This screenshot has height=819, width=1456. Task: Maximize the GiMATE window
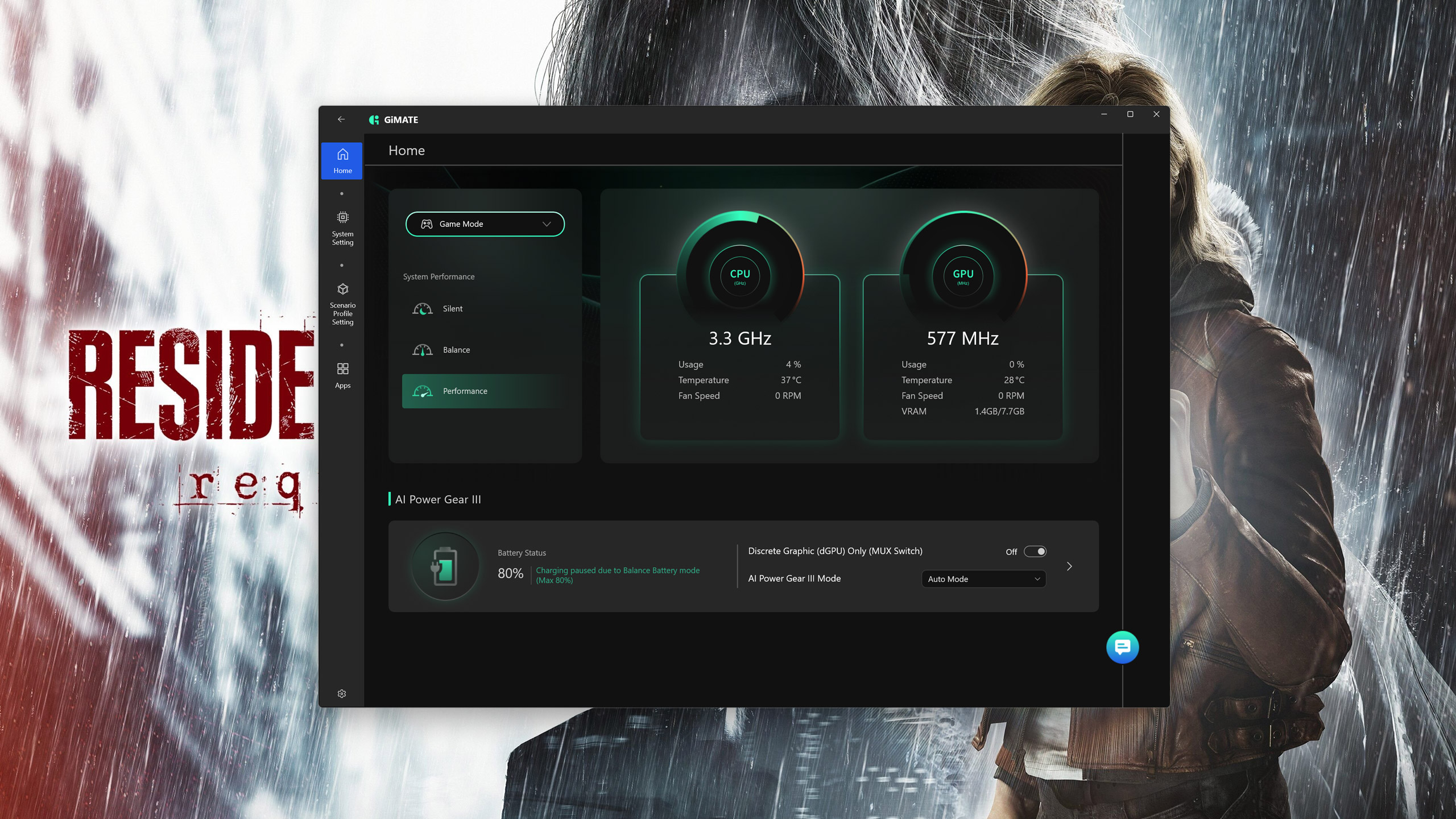1130,114
